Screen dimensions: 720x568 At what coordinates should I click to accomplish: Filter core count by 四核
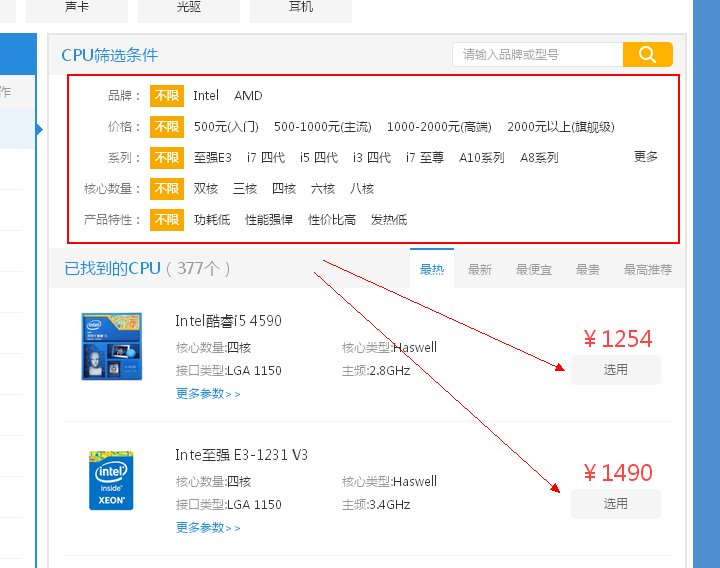pos(284,189)
